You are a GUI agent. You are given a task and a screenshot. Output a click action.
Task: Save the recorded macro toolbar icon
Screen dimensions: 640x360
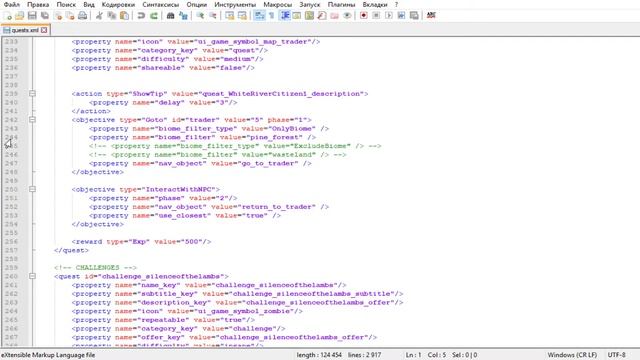pos(414,16)
